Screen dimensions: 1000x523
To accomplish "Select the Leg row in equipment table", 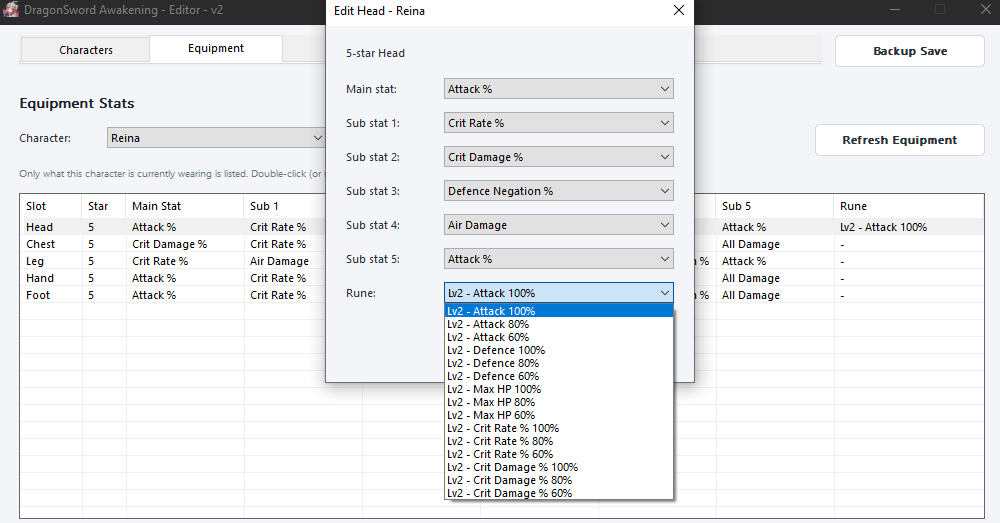I will tap(501, 261).
